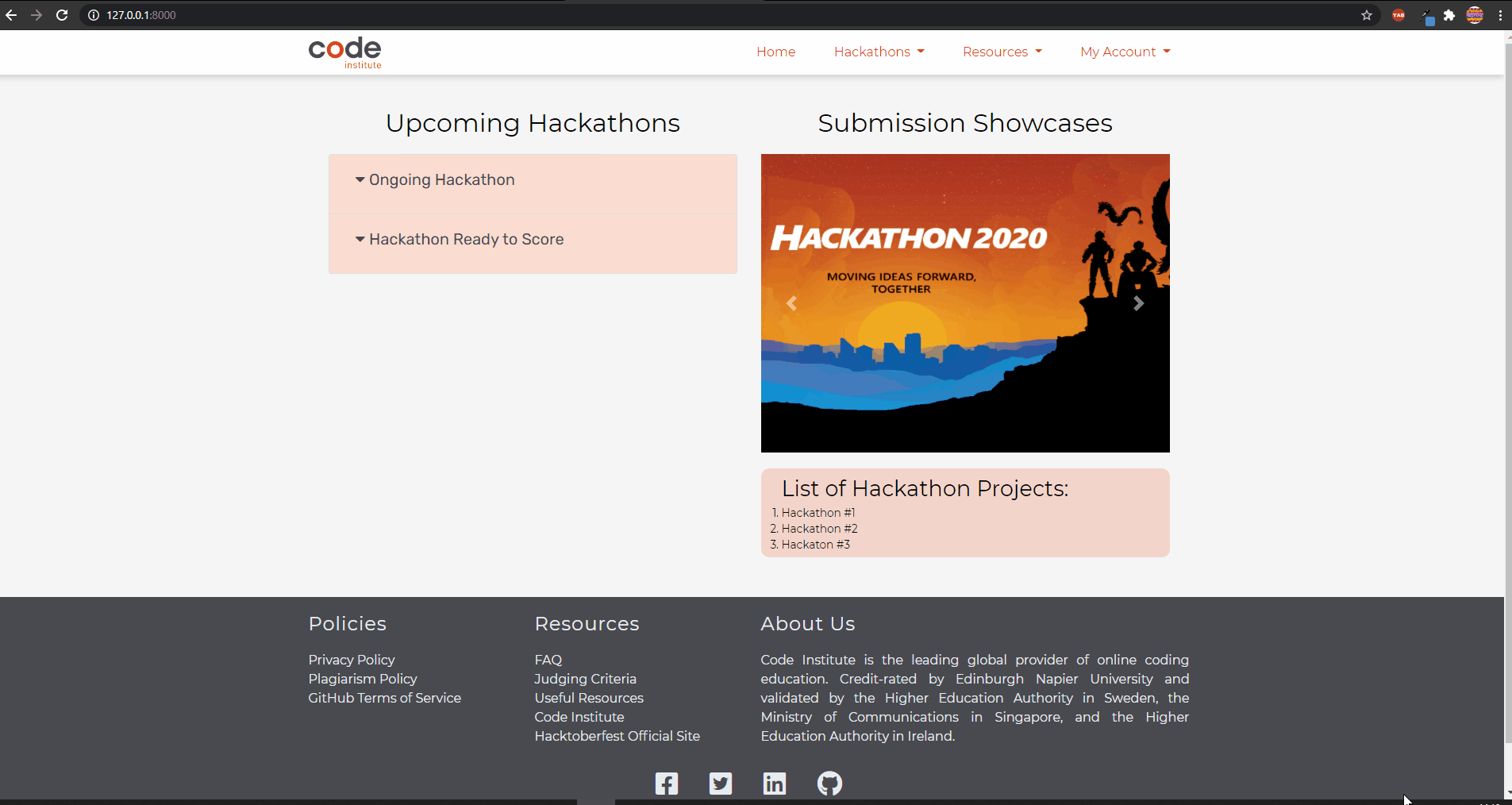Click the Hacktoberfest Official Site link

tap(617, 736)
